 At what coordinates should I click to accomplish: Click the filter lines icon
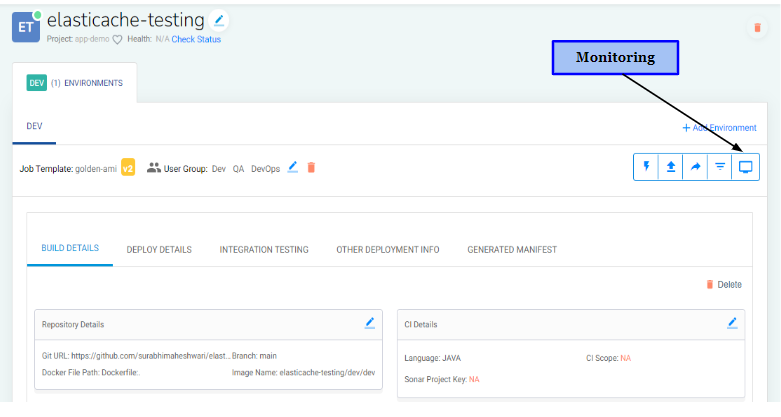720,166
